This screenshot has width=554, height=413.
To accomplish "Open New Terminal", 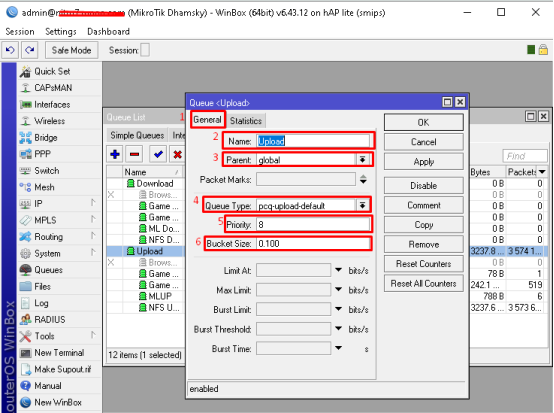I will [x=59, y=353].
